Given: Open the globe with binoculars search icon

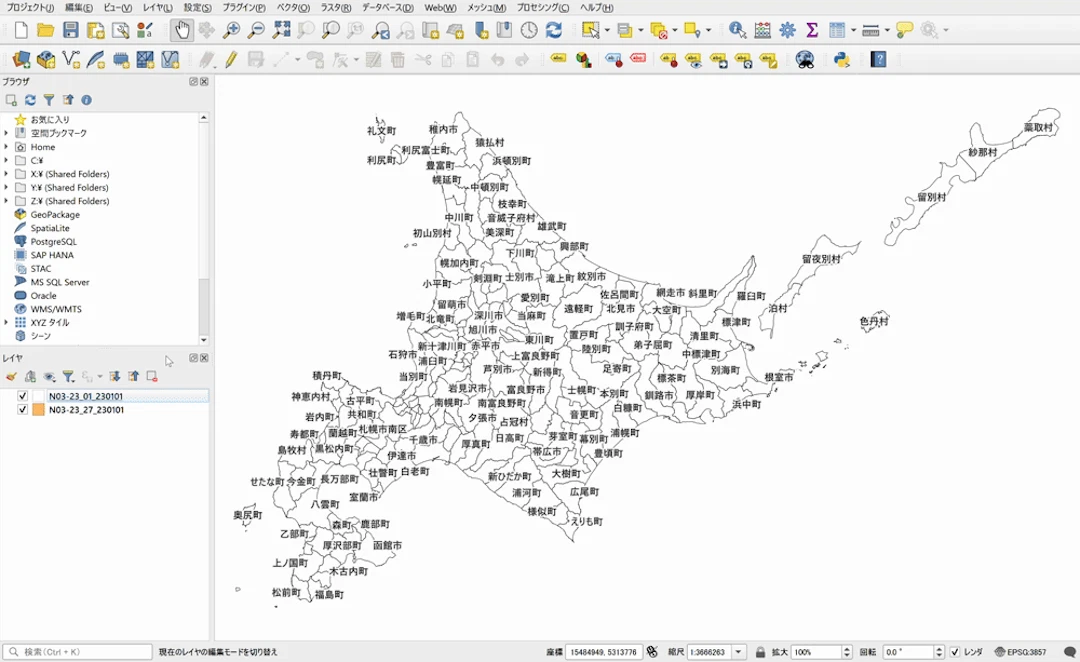Looking at the screenshot, I should click(804, 60).
